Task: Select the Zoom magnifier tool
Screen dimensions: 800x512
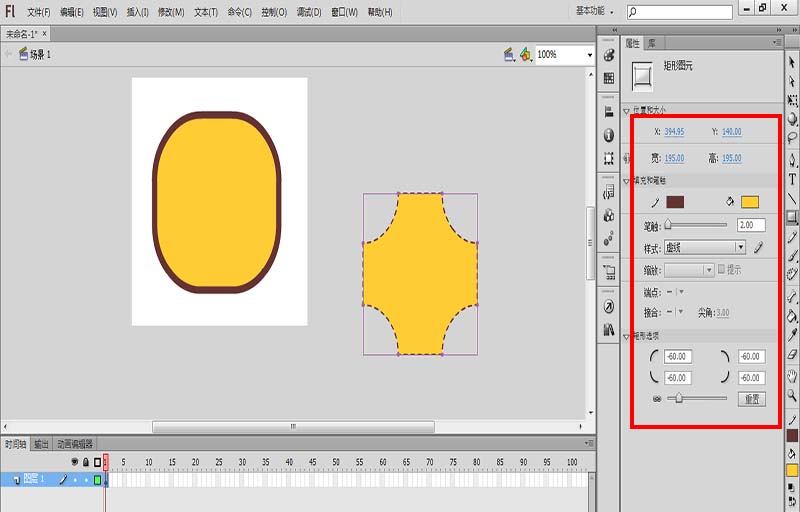Action: (x=792, y=395)
